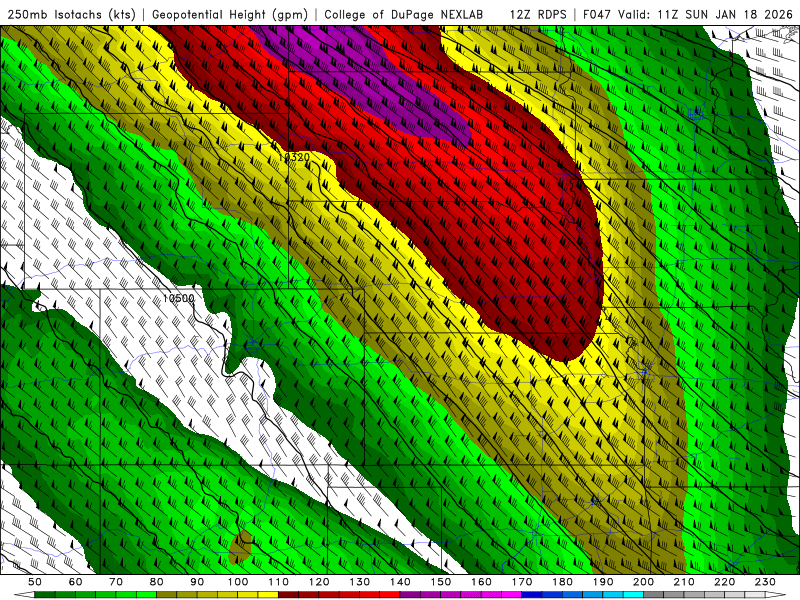Click the 50 value on the legend
This screenshot has width=800, height=600.
click(34, 582)
